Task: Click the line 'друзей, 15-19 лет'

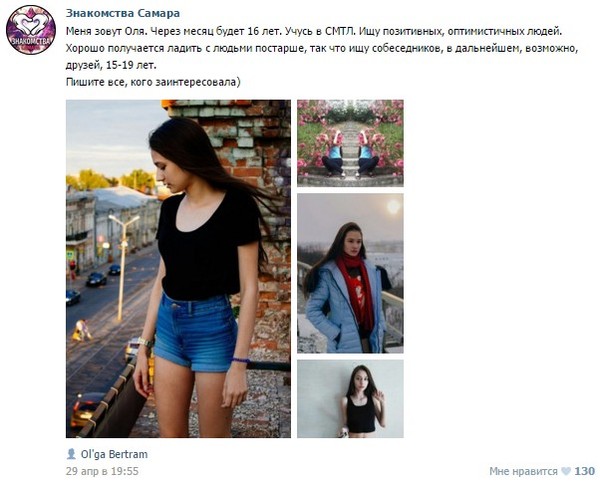Action: 111,65
